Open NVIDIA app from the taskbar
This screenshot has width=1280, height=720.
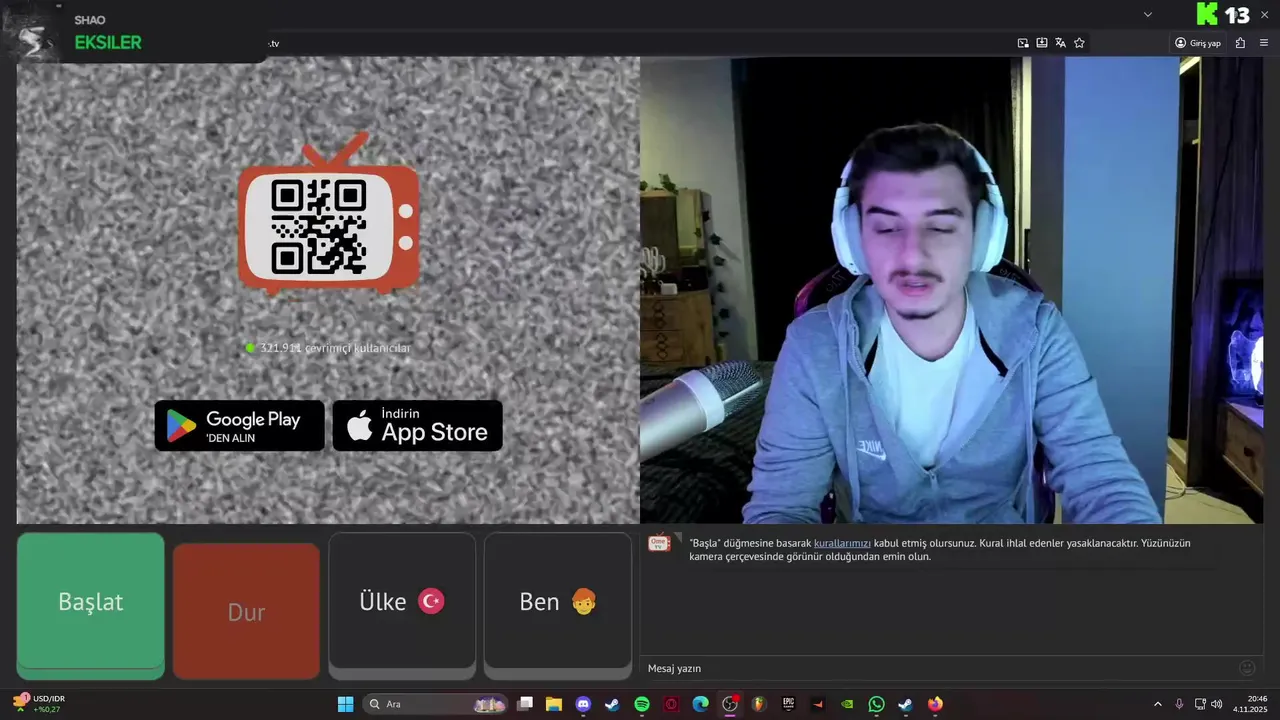point(847,704)
